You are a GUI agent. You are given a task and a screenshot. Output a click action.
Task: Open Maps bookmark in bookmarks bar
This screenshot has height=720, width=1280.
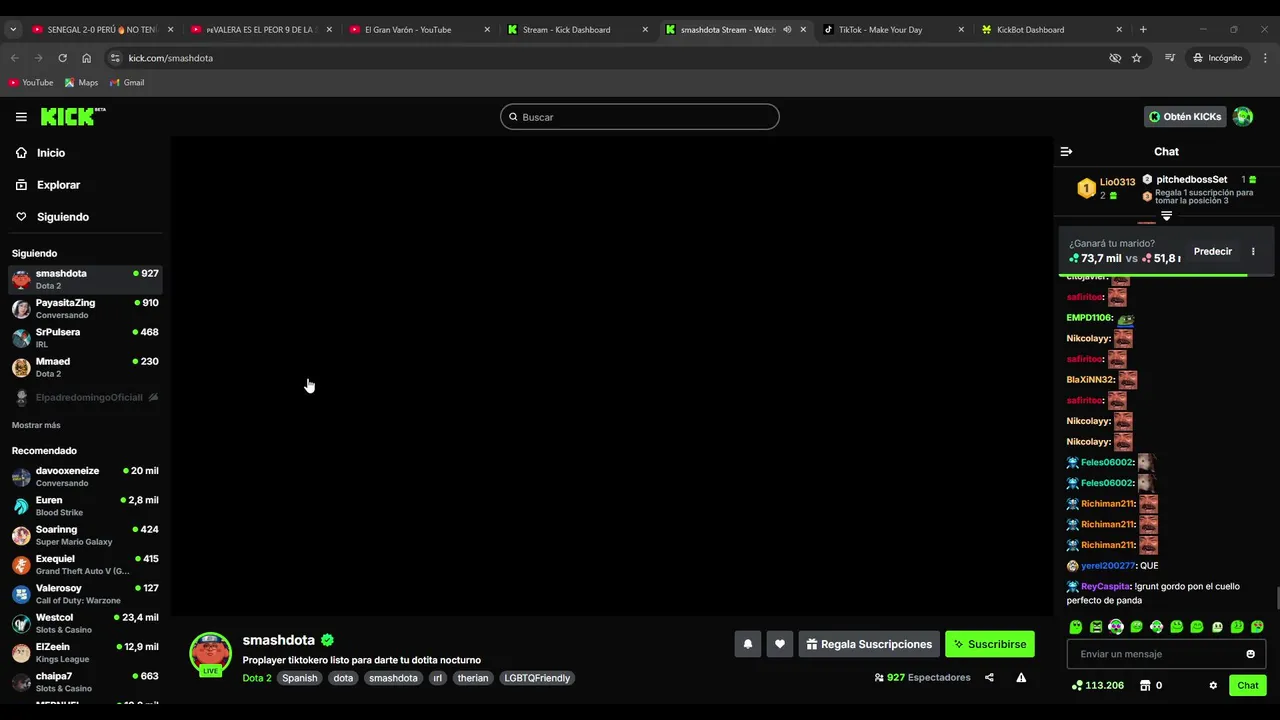tap(81, 83)
